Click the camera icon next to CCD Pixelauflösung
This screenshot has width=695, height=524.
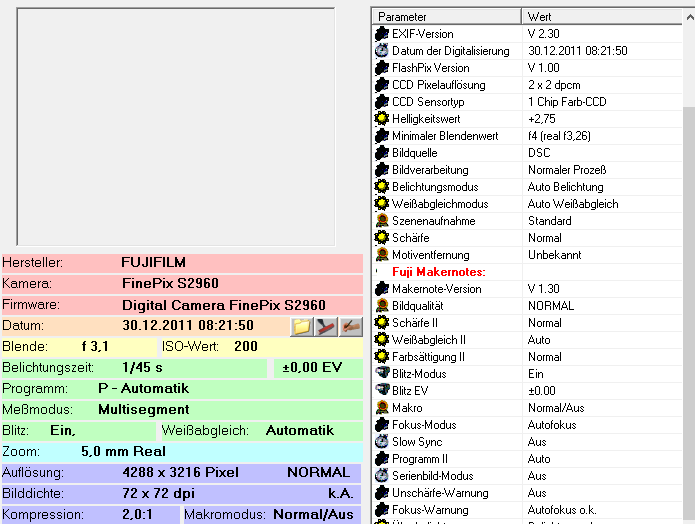pos(382,85)
